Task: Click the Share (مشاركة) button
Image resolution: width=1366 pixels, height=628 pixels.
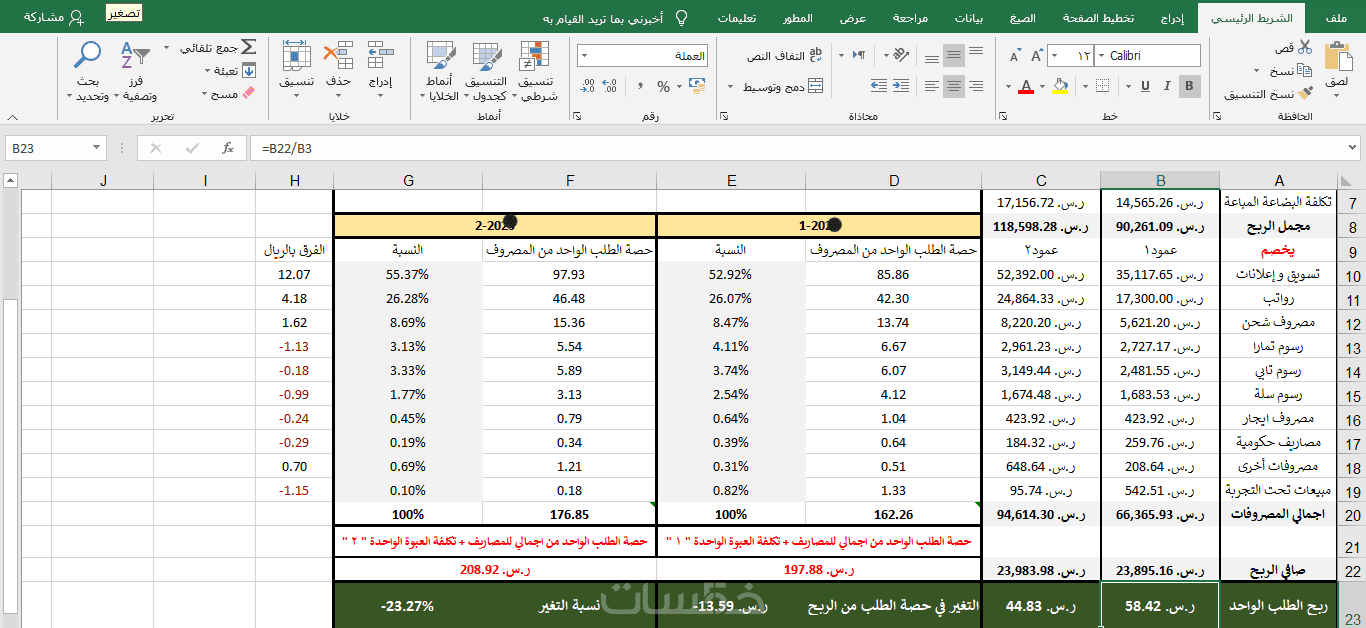Action: pos(53,18)
